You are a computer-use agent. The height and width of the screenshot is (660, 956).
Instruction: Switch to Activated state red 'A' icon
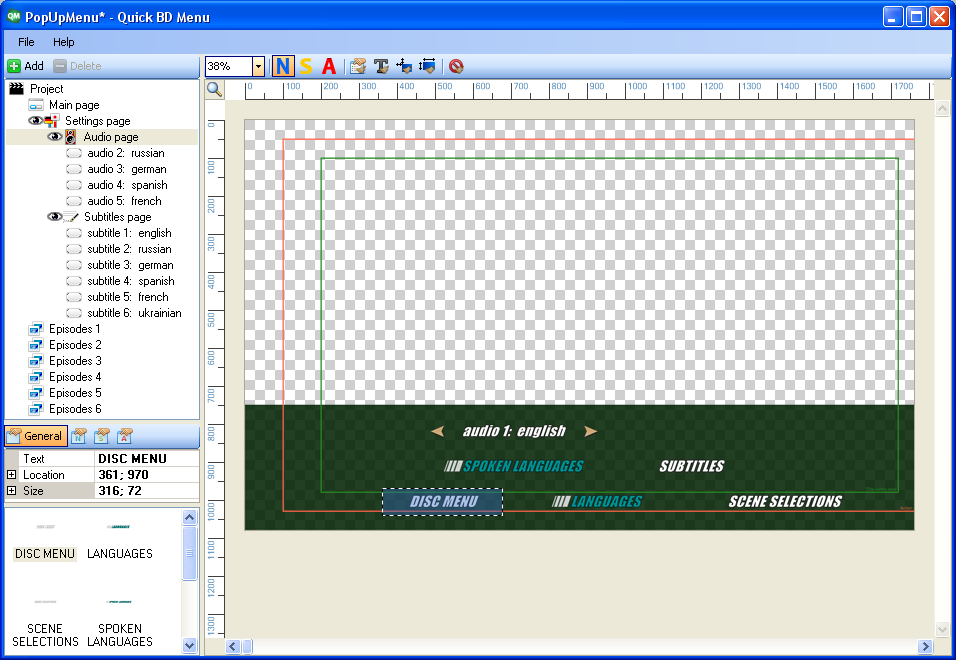pyautogui.click(x=329, y=67)
